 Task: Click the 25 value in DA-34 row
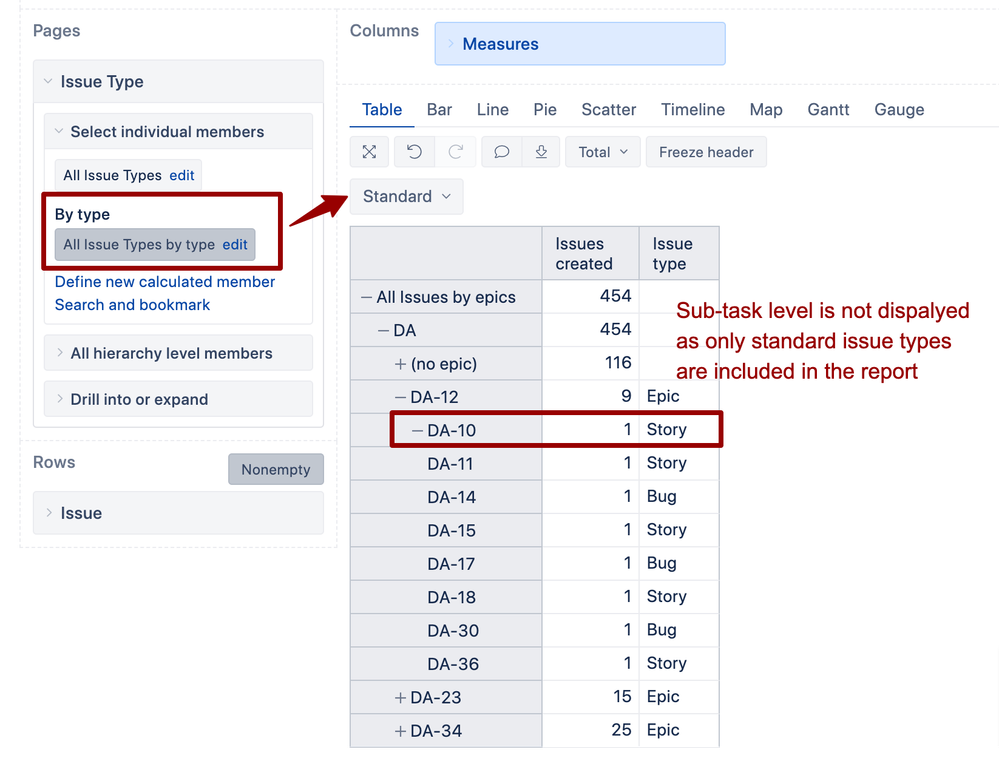click(x=621, y=730)
